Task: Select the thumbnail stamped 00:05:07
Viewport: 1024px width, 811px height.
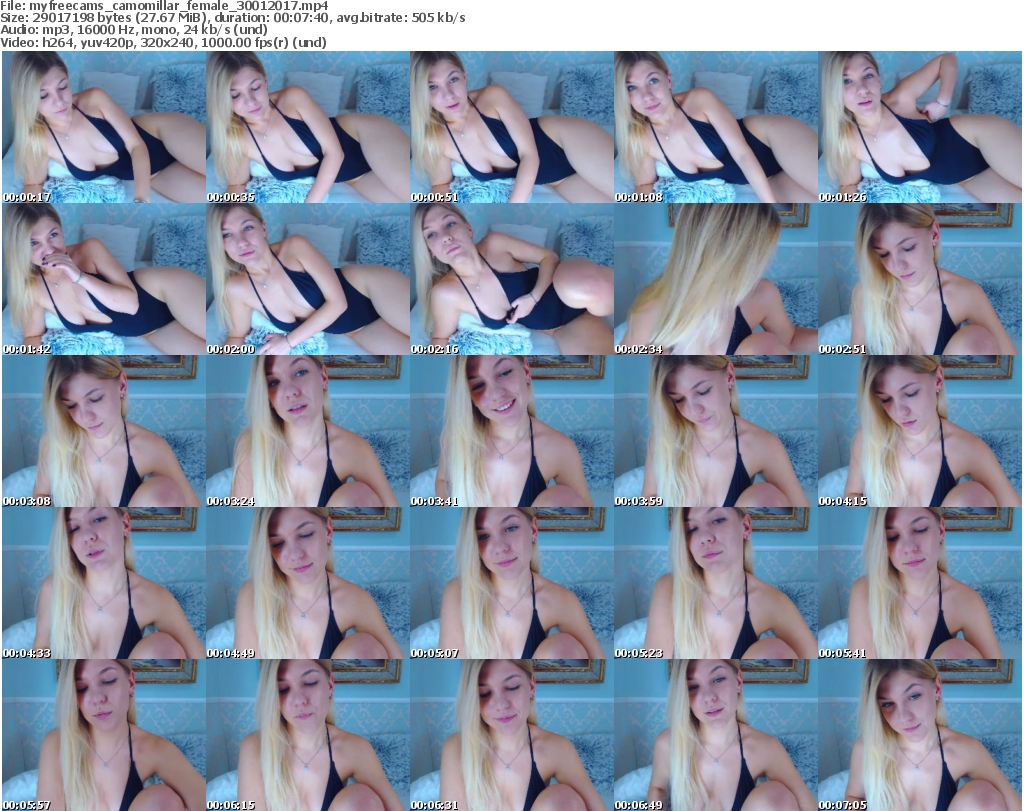Action: click(511, 584)
